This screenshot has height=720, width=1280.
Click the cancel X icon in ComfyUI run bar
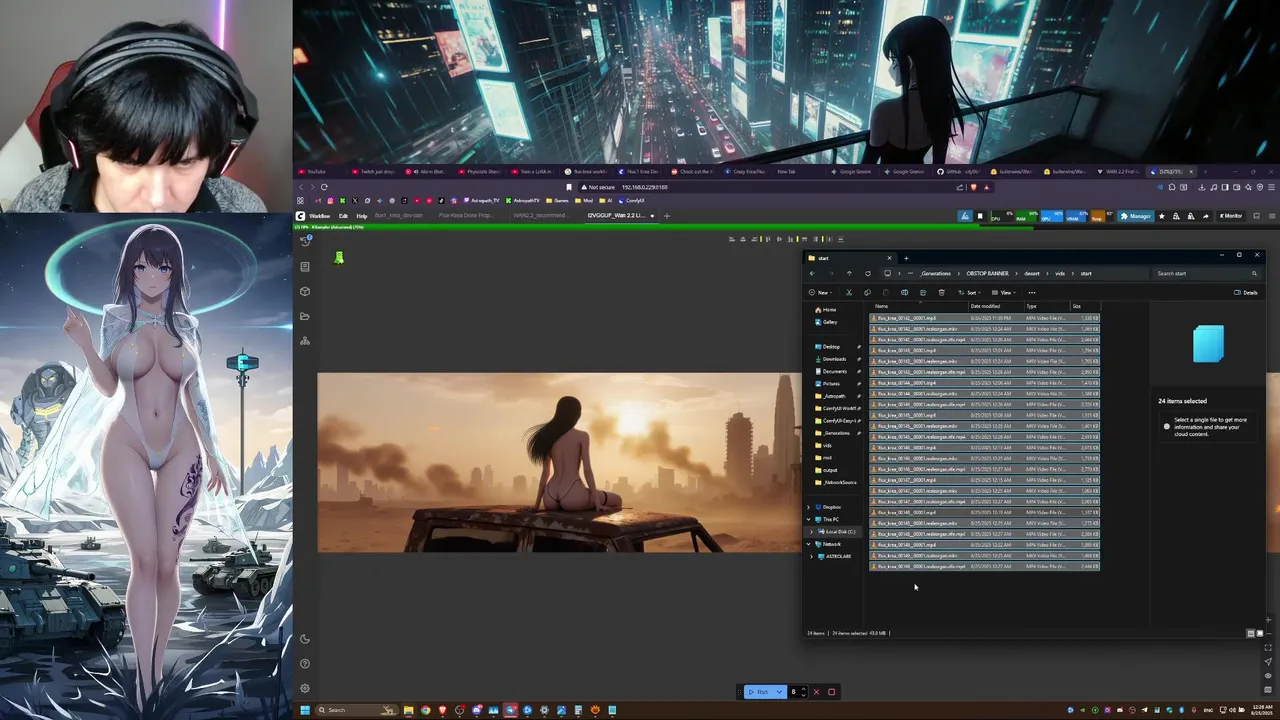816,692
